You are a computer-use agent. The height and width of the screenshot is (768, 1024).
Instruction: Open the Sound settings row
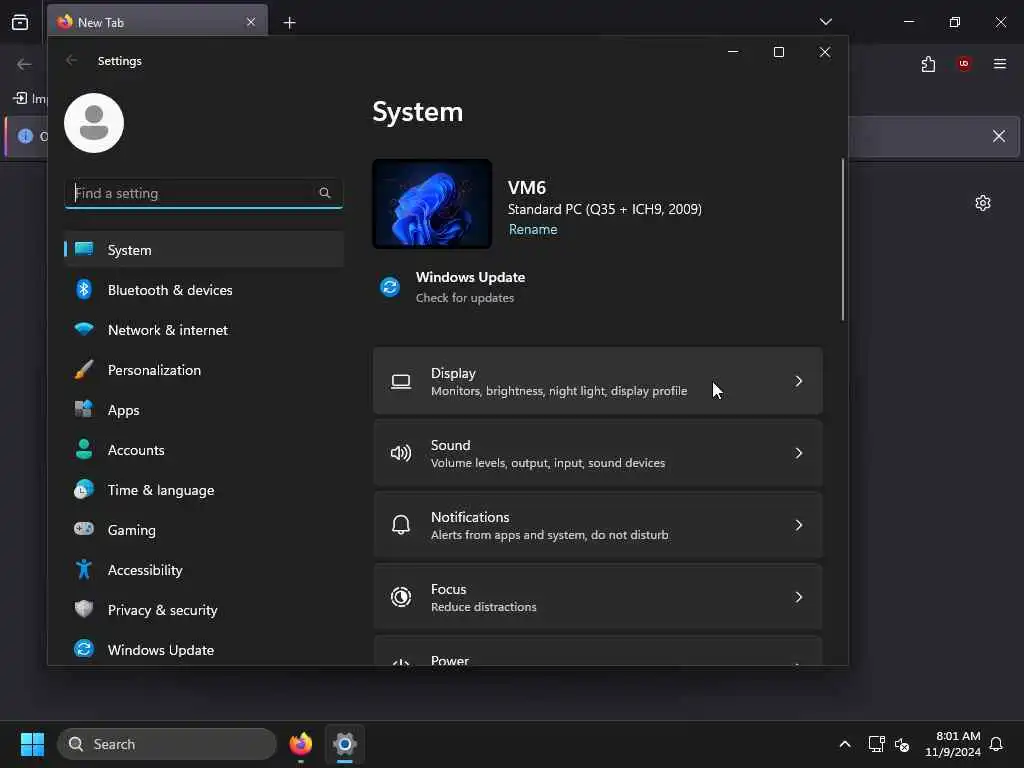[598, 453]
